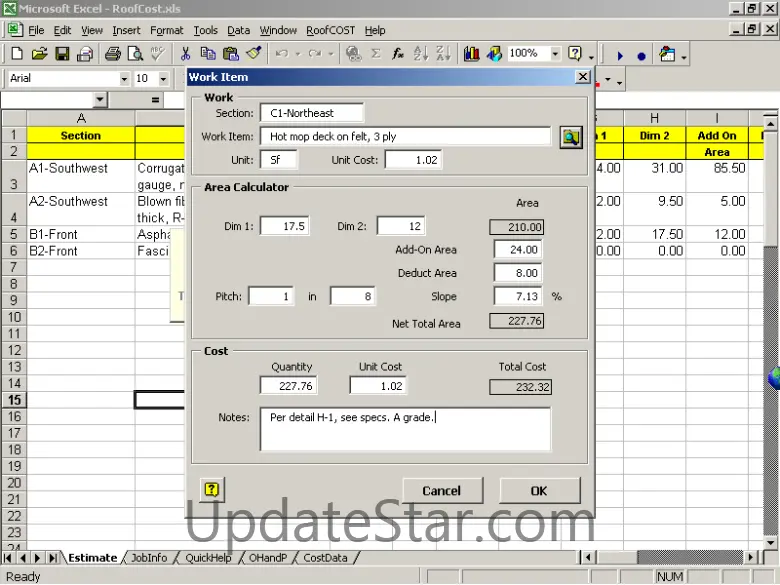Open the Font size dropdown showing 10
Image resolution: width=780 pixels, height=585 pixels.
point(163,79)
